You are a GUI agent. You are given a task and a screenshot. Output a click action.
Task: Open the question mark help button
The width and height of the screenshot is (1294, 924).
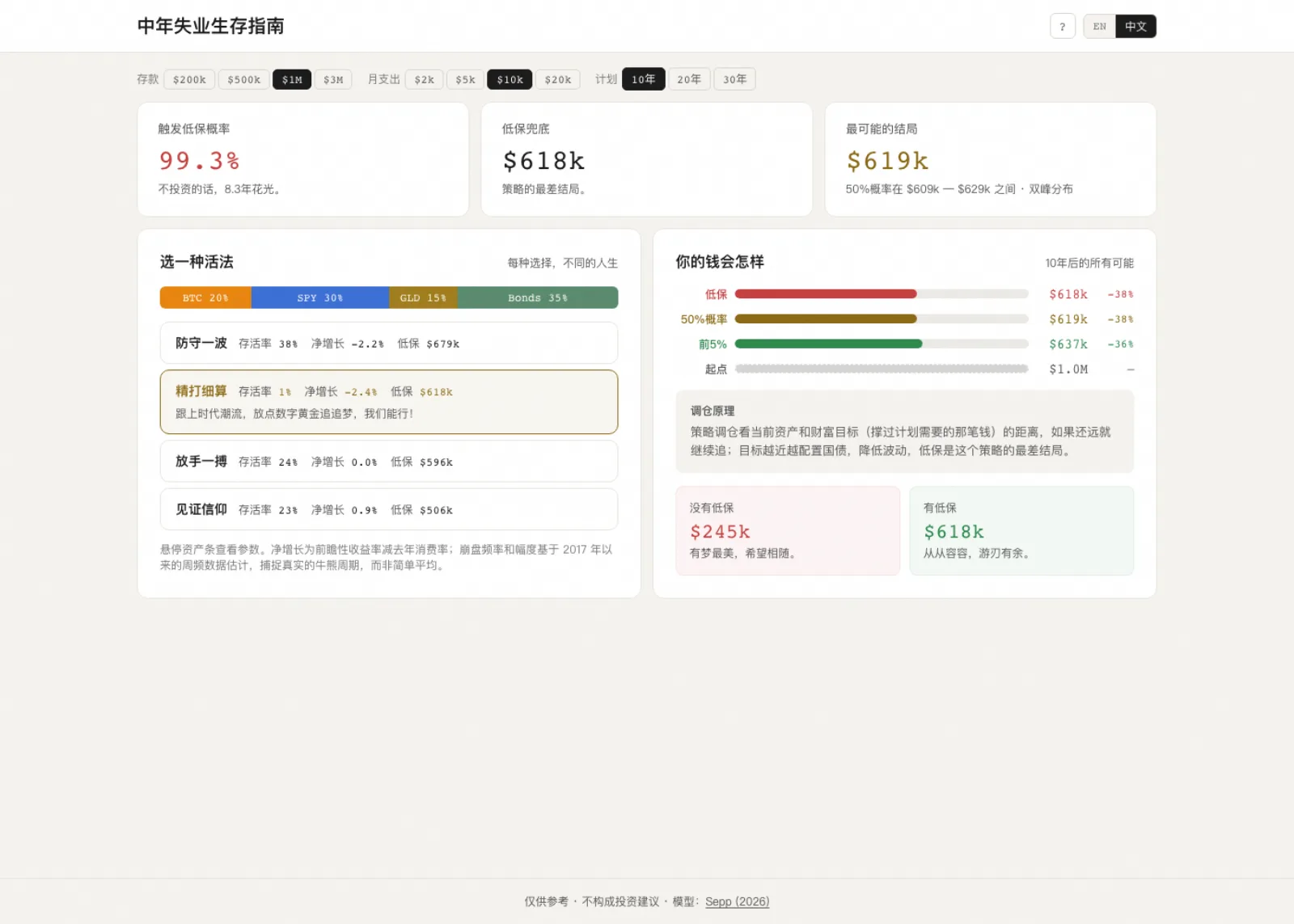click(x=1062, y=27)
